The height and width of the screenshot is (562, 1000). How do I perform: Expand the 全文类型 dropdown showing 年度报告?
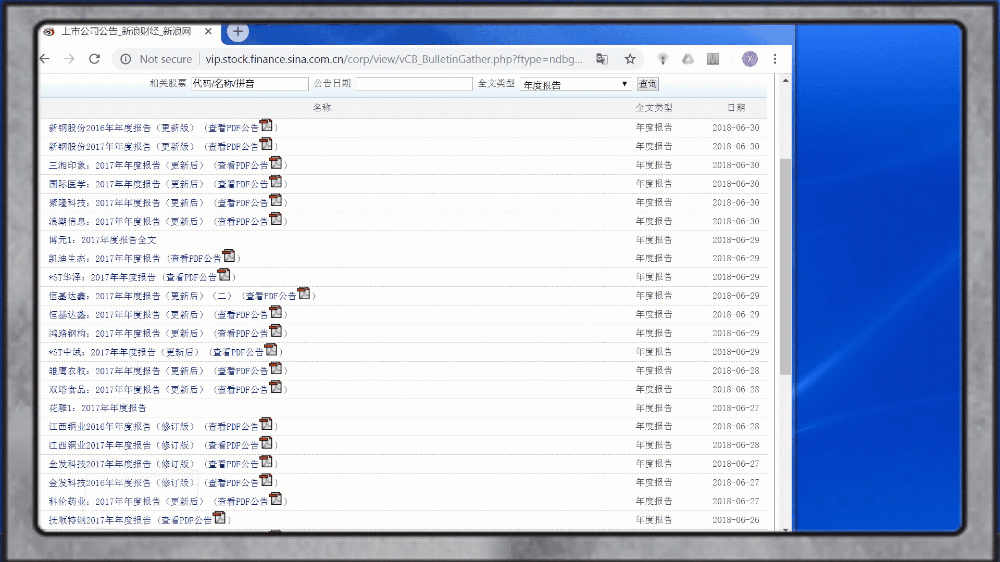(575, 84)
